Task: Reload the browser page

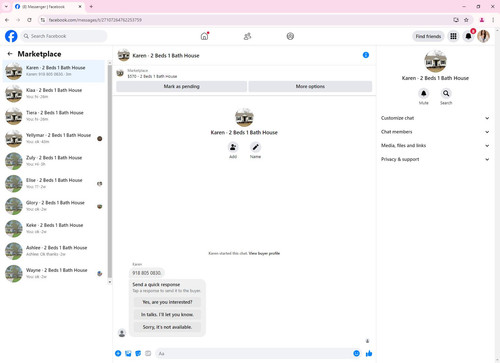Action: click(29, 20)
